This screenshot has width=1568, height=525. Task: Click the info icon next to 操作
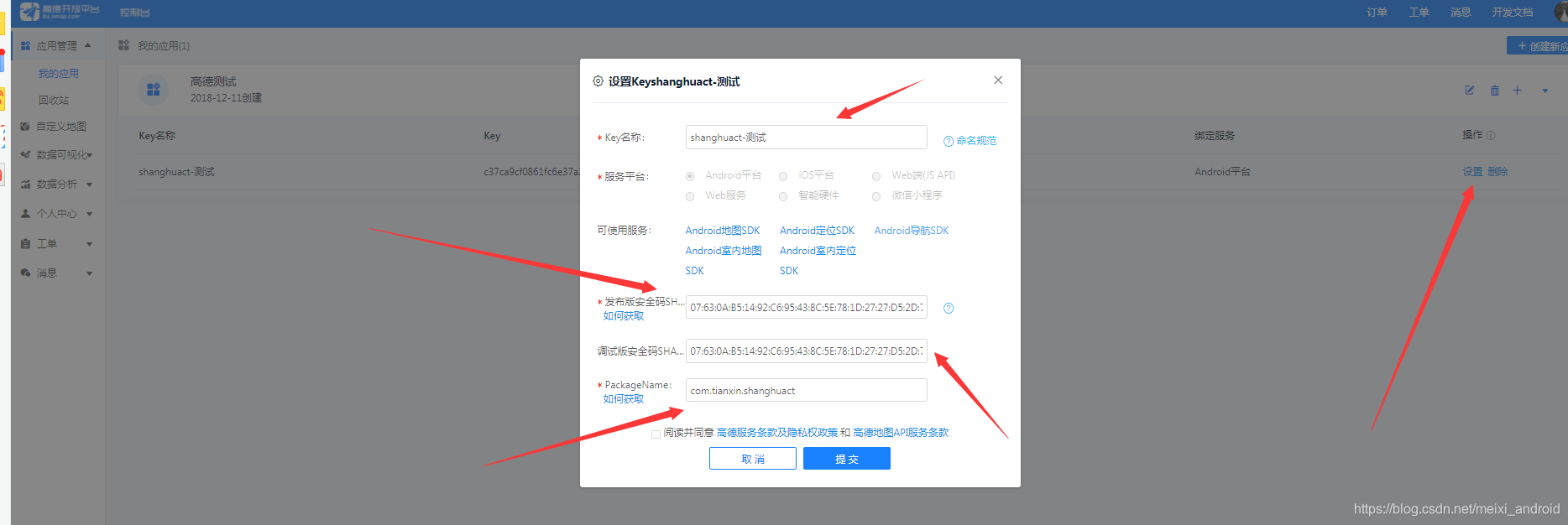point(1491,135)
